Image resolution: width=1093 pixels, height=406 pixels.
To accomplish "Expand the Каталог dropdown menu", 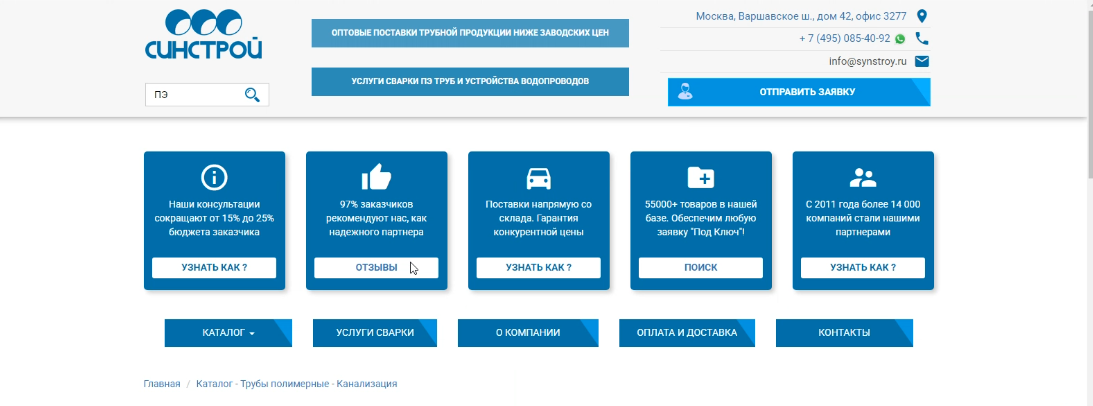I will [228, 333].
